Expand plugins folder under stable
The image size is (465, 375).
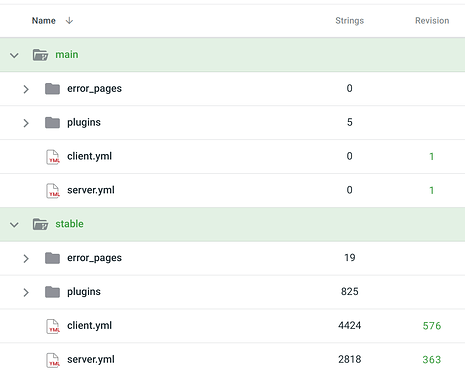[x=26, y=292]
